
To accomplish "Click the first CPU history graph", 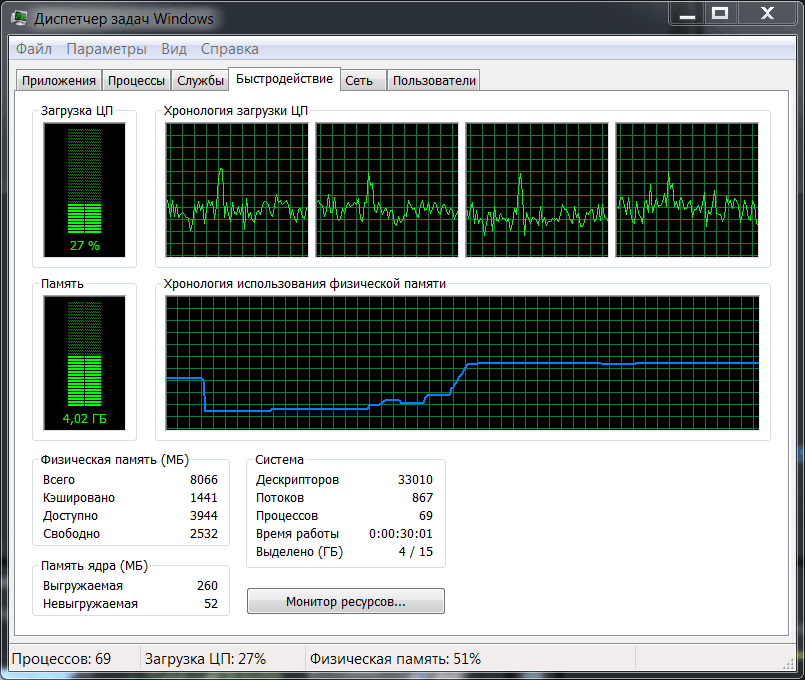I will click(236, 190).
